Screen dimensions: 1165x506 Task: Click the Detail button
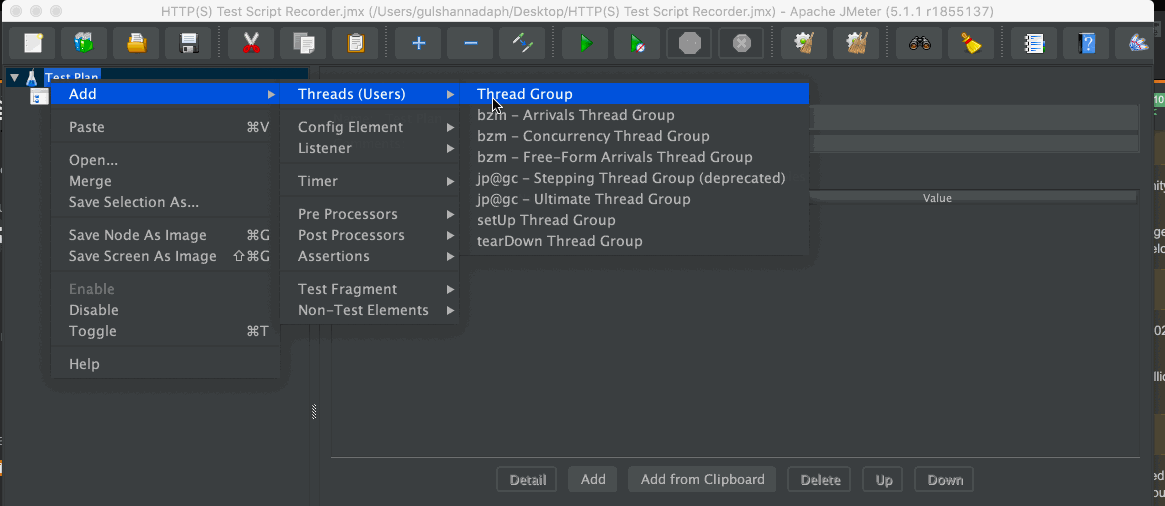[527, 479]
